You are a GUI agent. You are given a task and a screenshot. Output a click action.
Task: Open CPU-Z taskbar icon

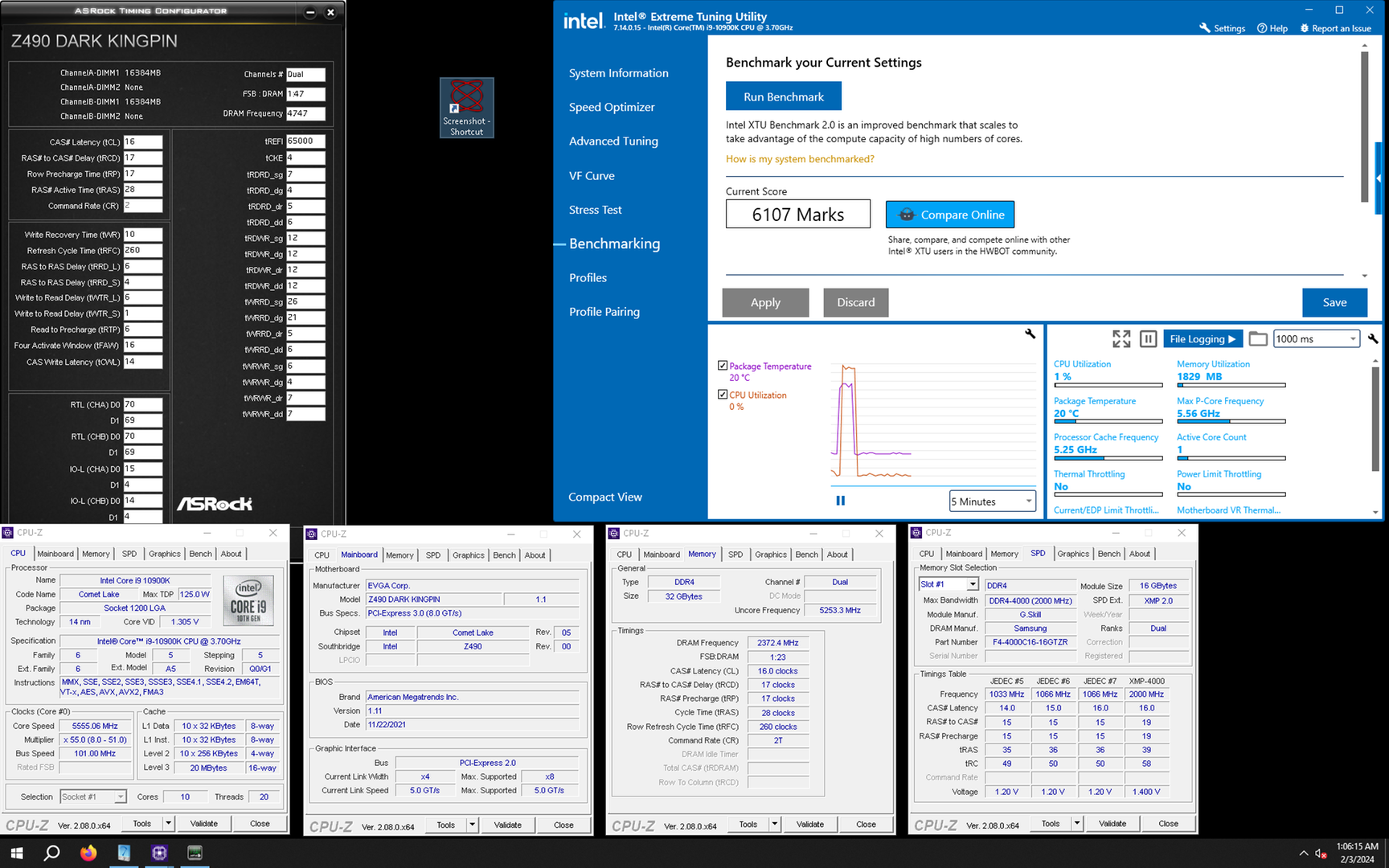click(159, 853)
